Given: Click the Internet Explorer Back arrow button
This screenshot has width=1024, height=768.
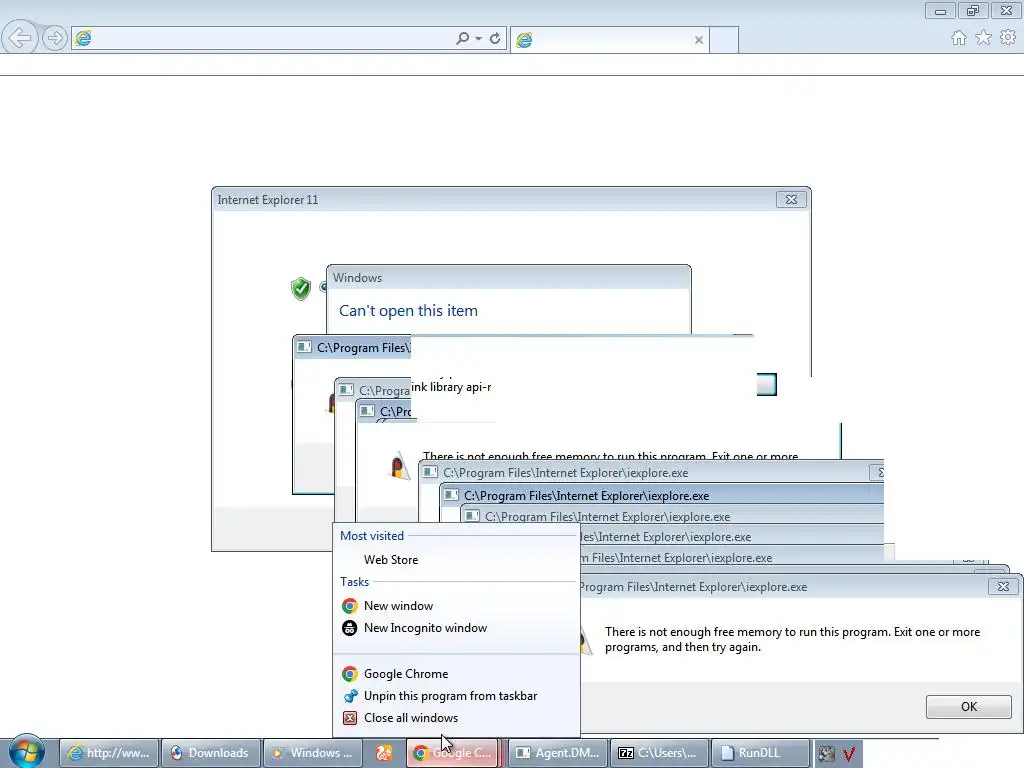Looking at the screenshot, I should [x=20, y=38].
